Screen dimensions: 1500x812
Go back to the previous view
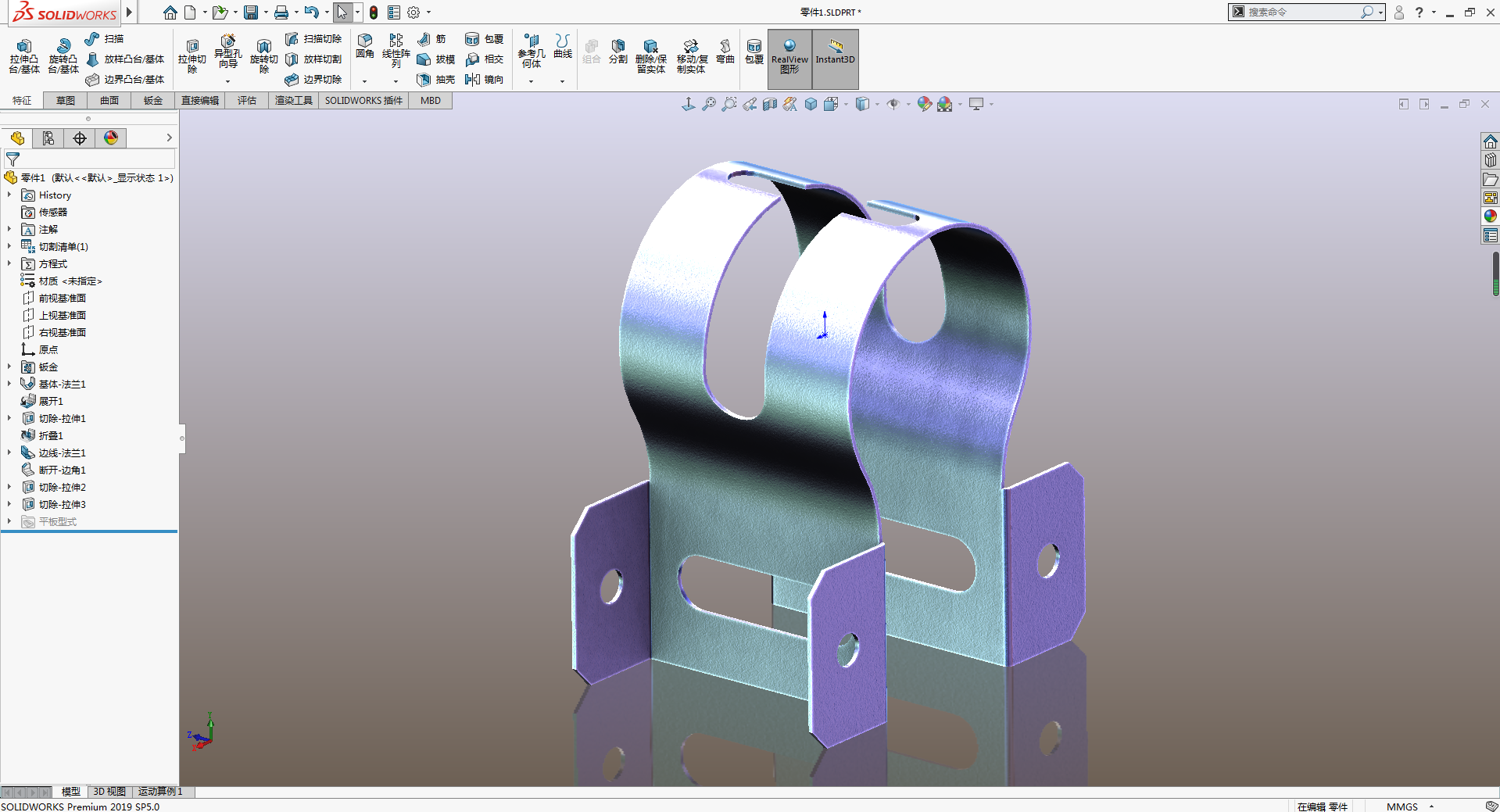point(750,104)
